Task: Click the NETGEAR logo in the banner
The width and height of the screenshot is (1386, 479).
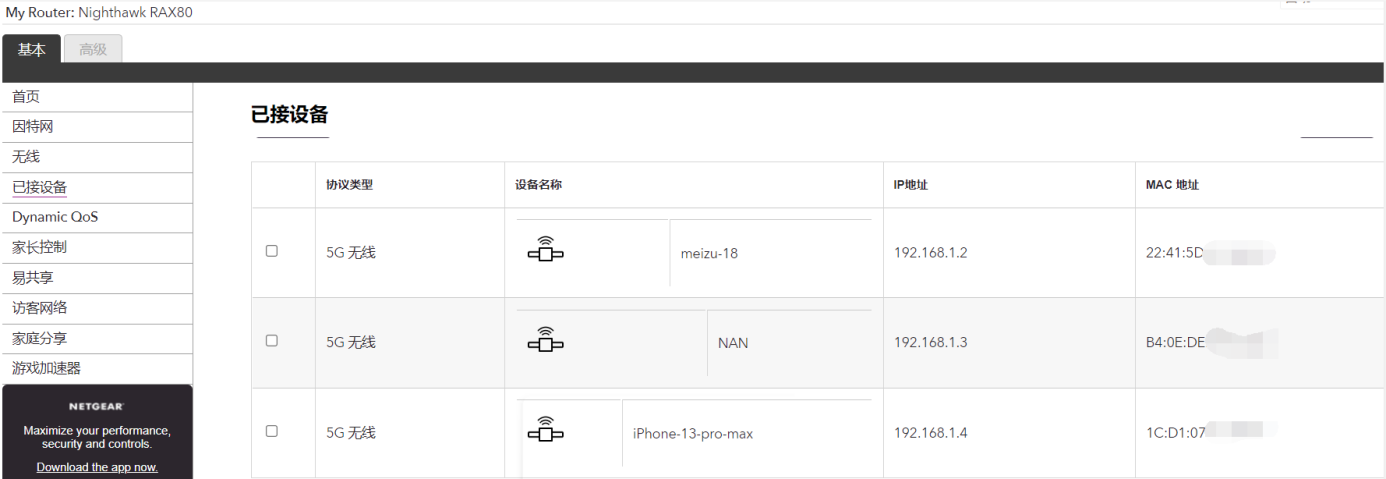Action: click(x=96, y=407)
